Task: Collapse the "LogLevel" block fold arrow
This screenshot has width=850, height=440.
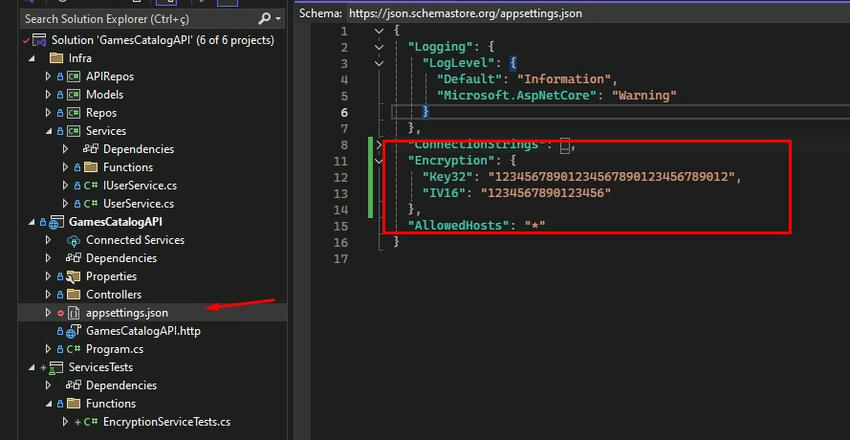Action: (x=379, y=63)
